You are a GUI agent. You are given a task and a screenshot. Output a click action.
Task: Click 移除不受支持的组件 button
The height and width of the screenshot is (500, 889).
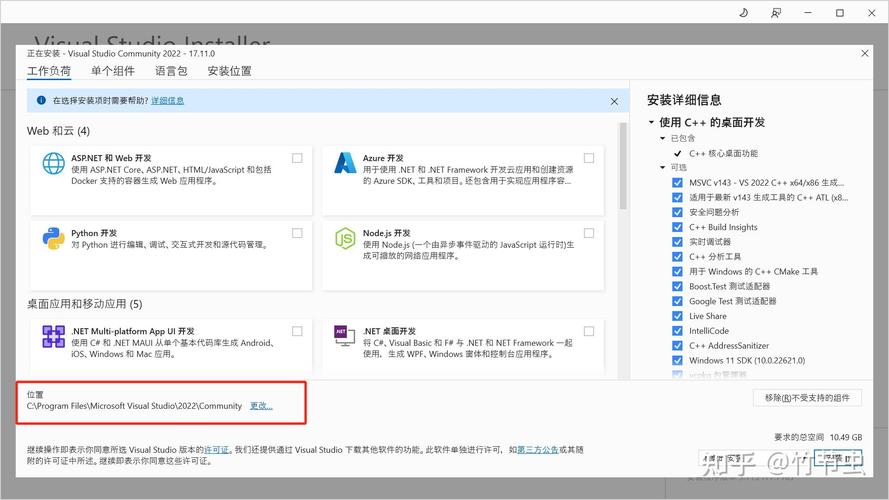tap(806, 398)
